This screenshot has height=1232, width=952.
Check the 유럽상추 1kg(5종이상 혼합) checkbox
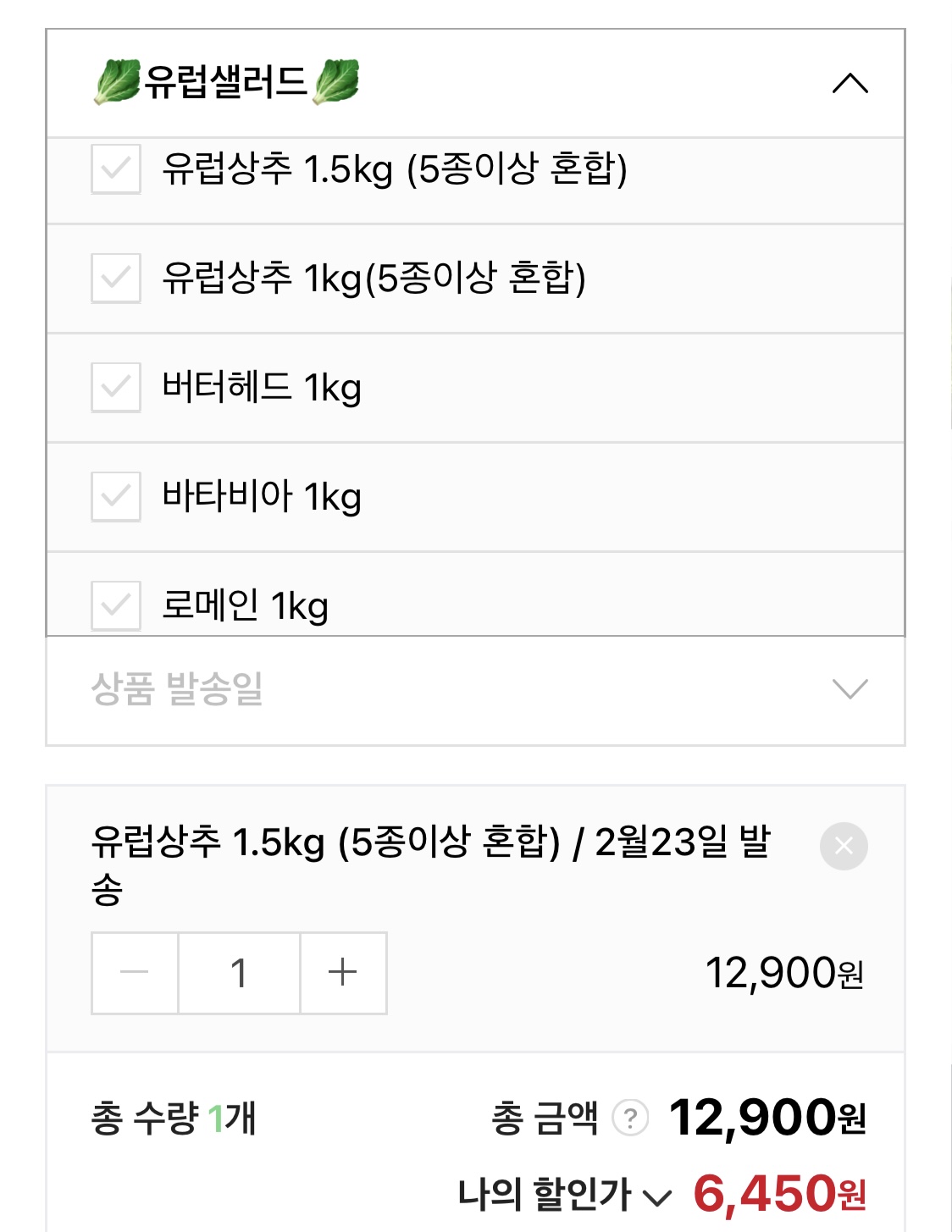point(116,278)
